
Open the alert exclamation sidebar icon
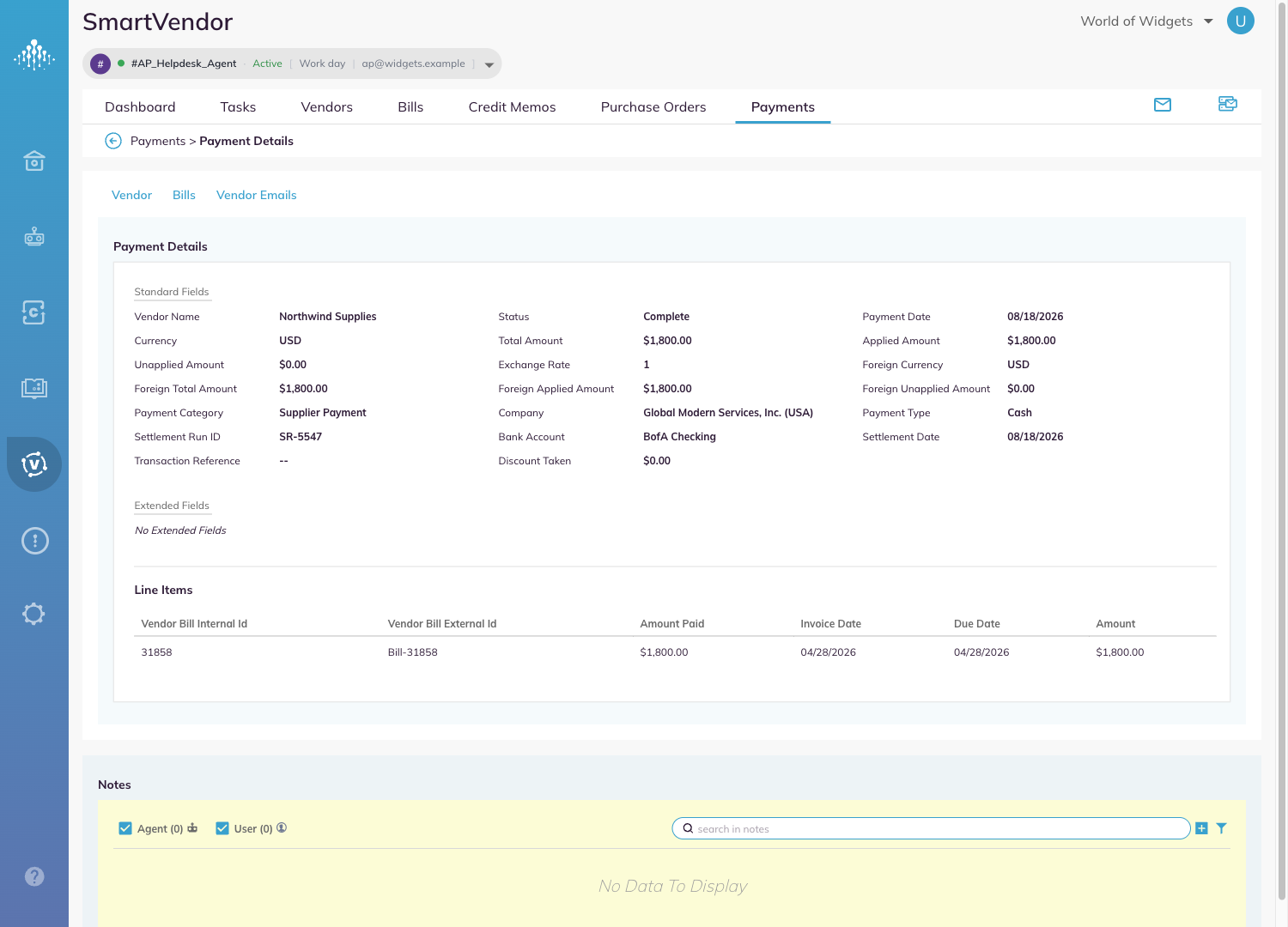(x=34, y=541)
